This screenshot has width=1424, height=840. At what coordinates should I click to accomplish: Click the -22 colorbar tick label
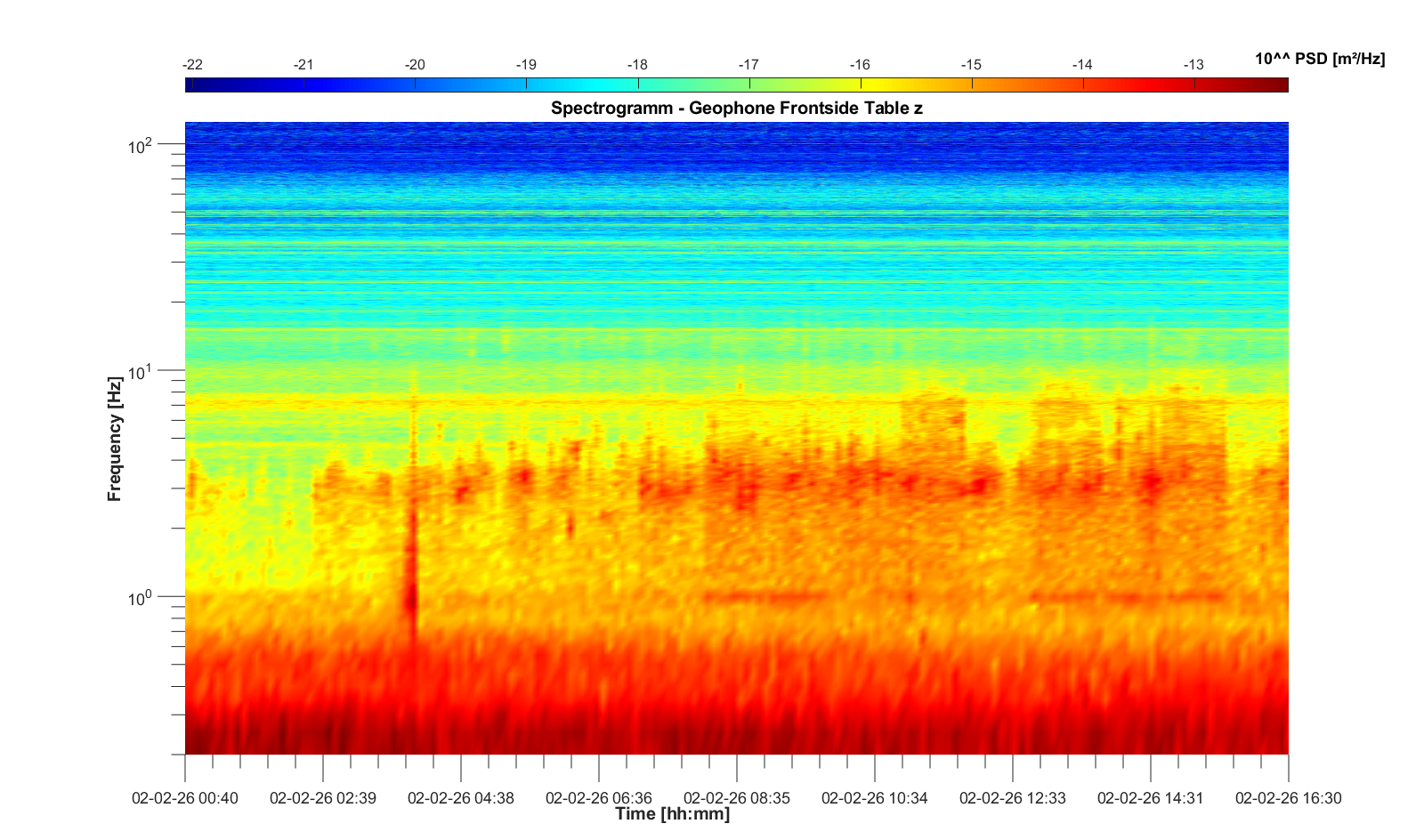[191, 65]
